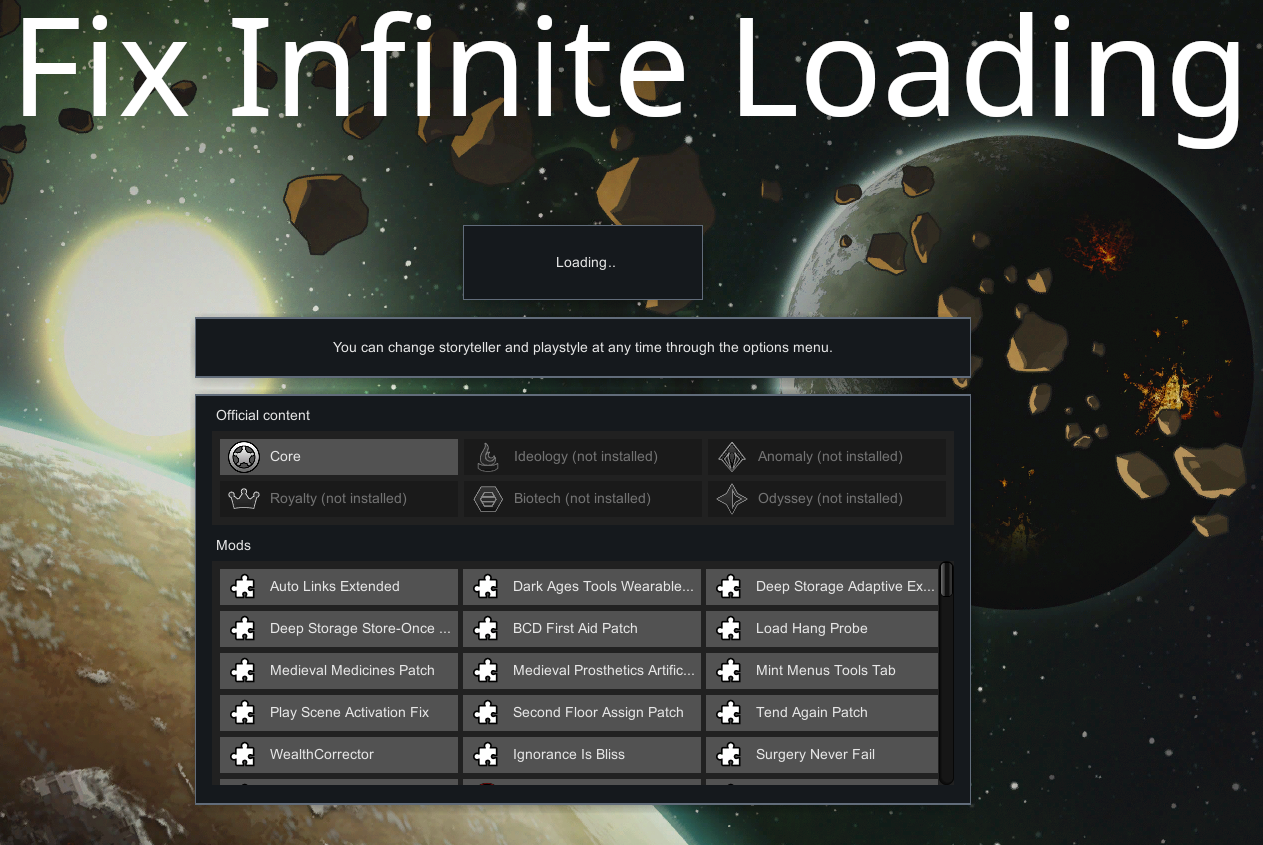Open the Mint Menus Tools Tab mod
The width and height of the screenshot is (1263, 845).
(822, 671)
